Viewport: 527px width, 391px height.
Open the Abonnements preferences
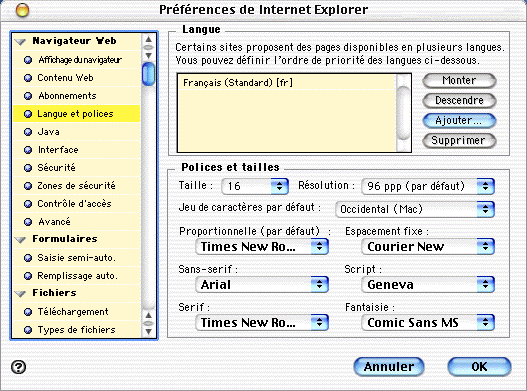point(77,96)
